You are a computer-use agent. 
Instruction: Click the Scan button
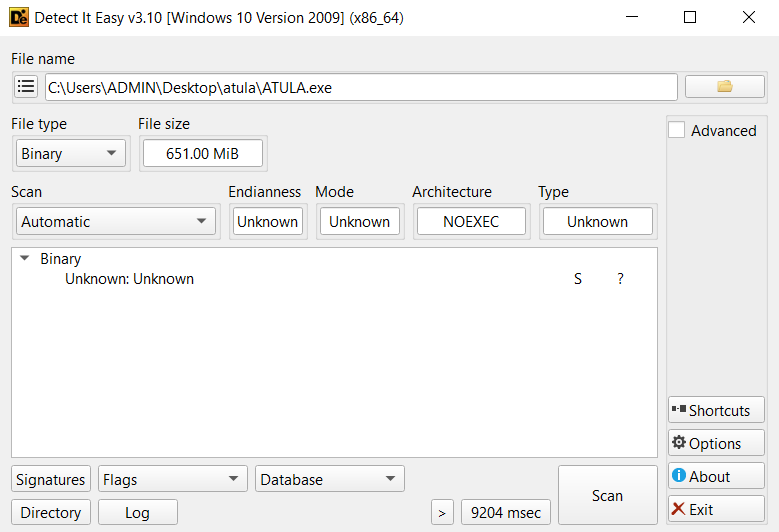[607, 496]
